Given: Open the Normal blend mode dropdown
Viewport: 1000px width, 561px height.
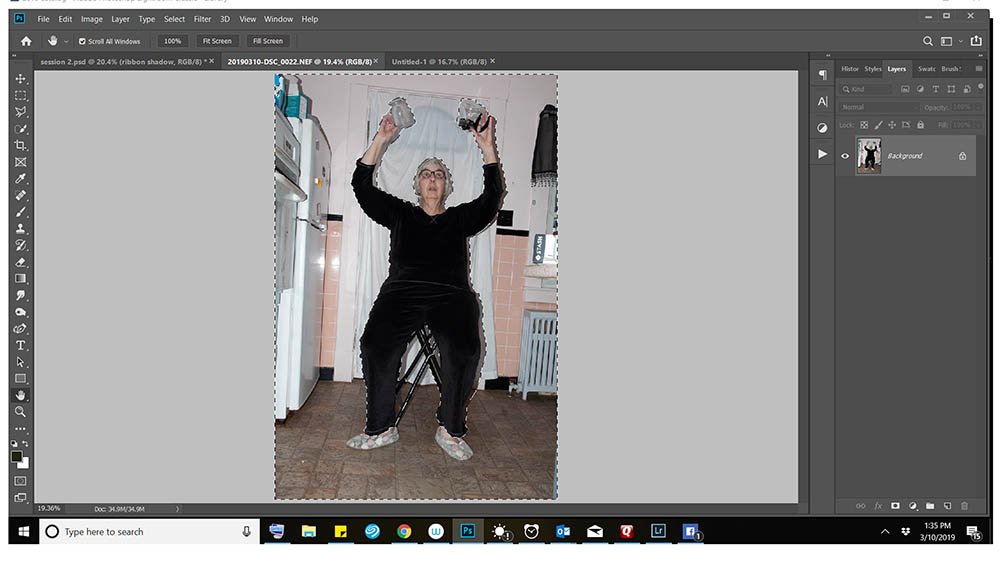Looking at the screenshot, I should click(878, 107).
